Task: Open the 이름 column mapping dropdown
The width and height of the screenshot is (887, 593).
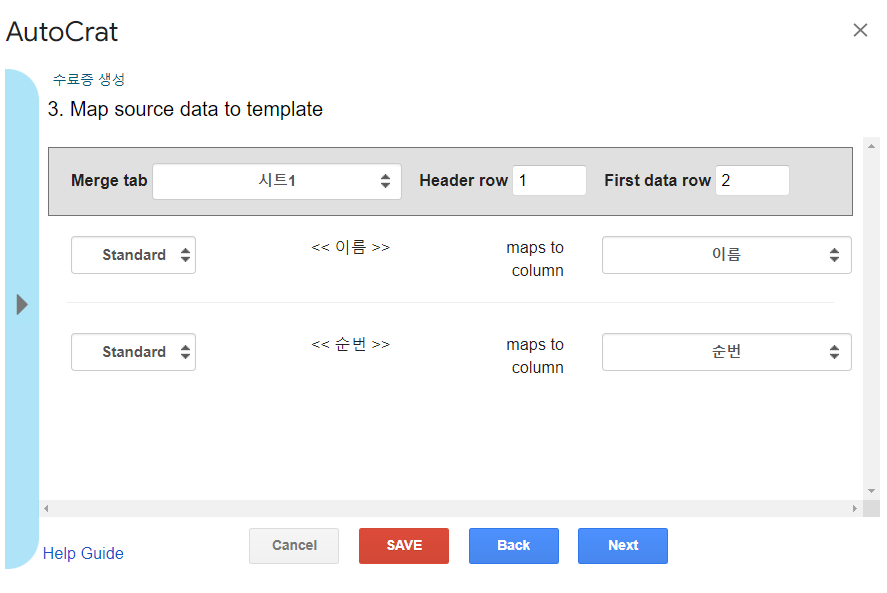Action: [726, 255]
